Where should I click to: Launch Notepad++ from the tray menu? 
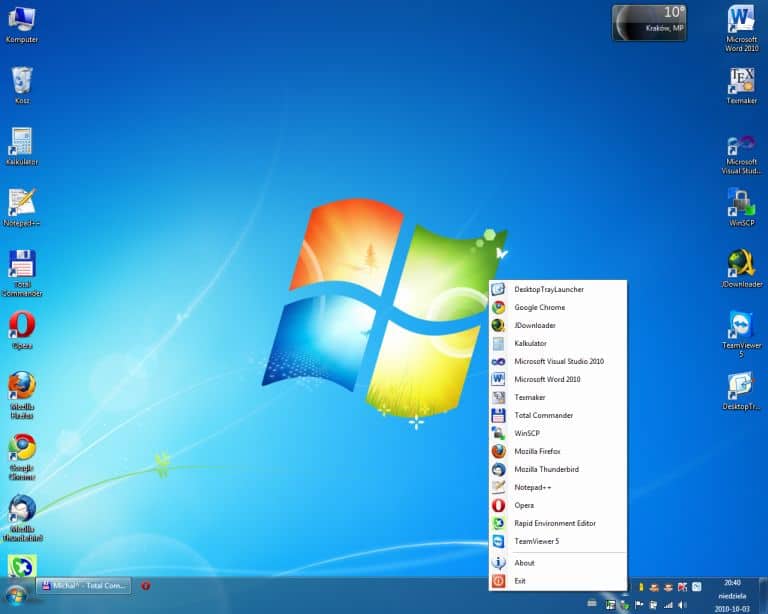[x=558, y=487]
